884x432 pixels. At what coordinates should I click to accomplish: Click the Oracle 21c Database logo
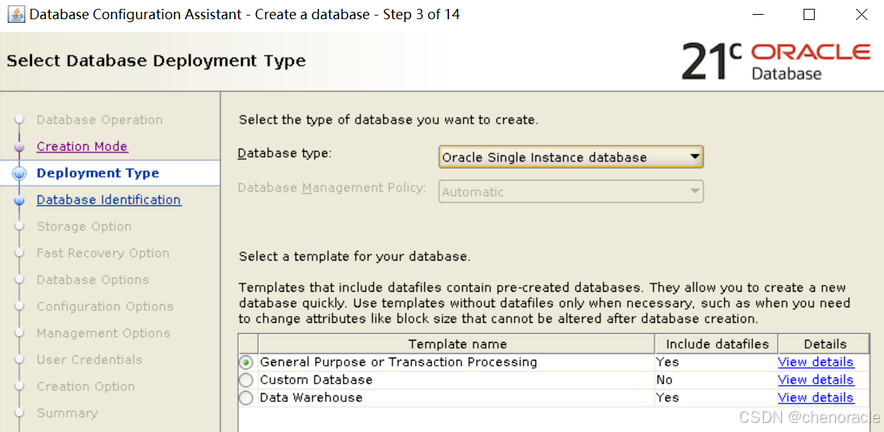(x=776, y=61)
